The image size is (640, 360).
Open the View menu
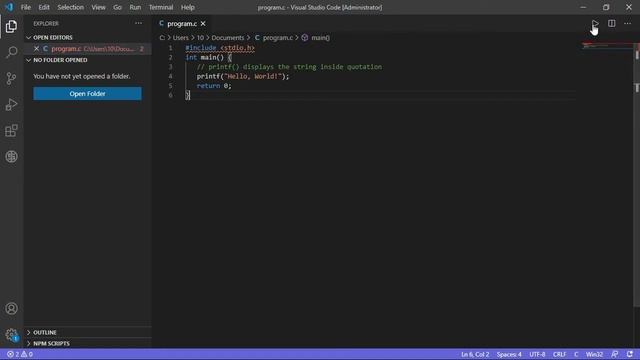[98, 7]
